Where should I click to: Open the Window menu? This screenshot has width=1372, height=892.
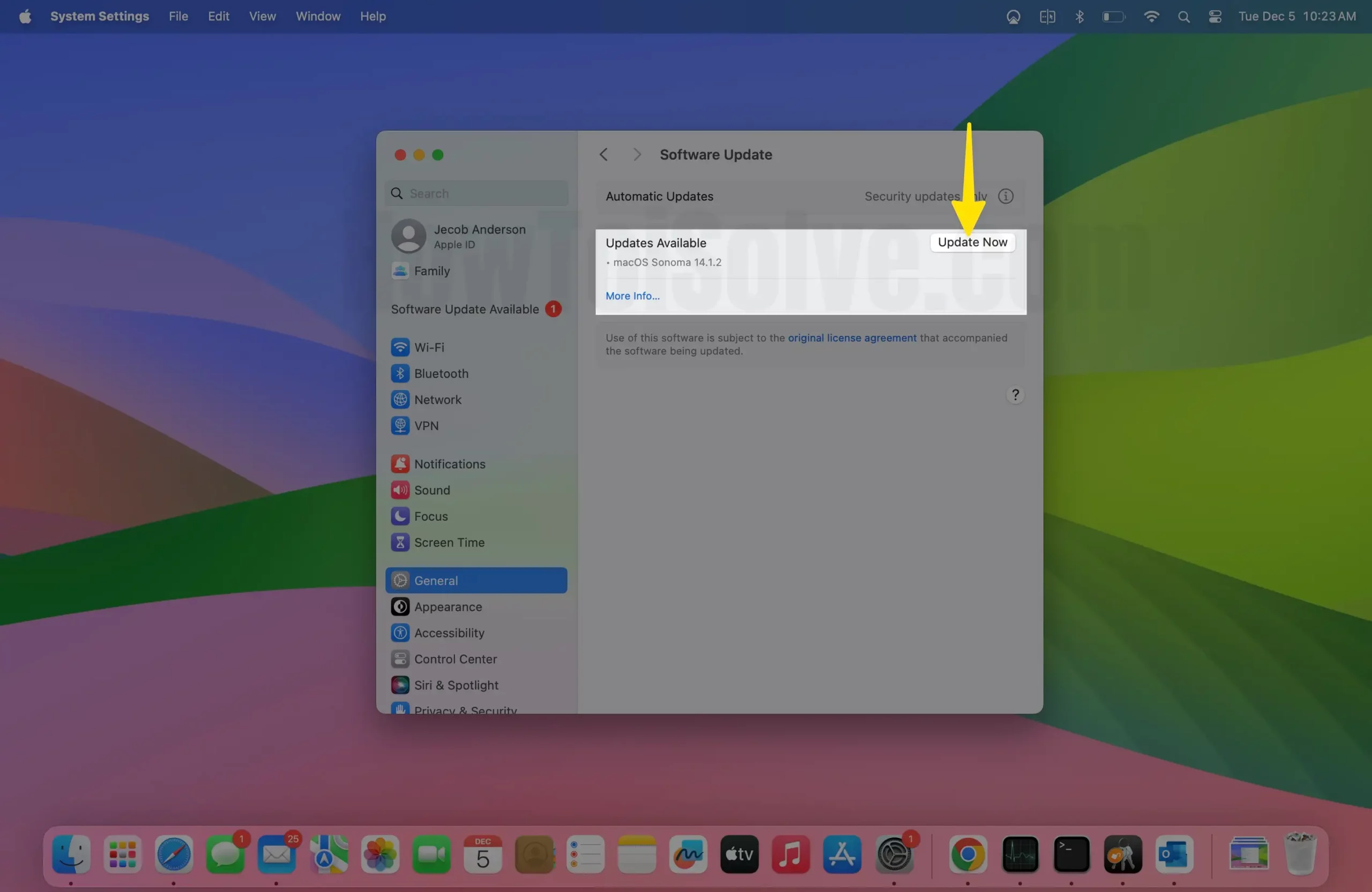318,16
